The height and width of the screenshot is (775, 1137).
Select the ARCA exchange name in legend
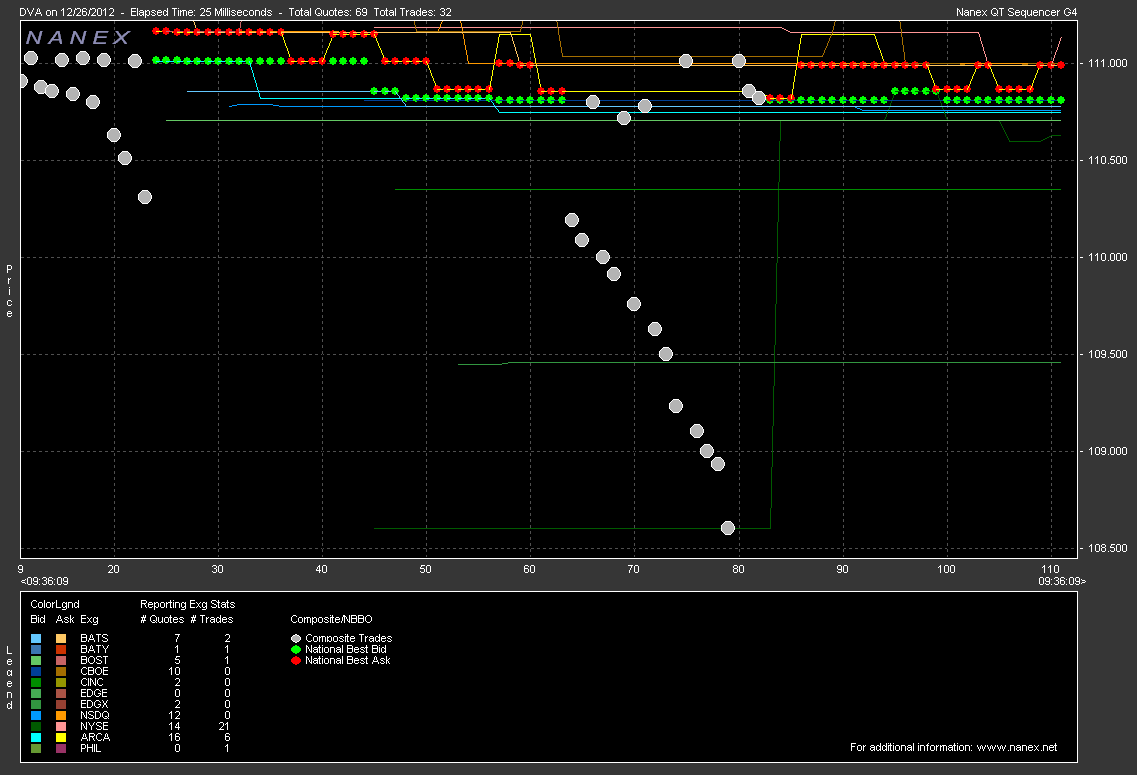(x=95, y=737)
